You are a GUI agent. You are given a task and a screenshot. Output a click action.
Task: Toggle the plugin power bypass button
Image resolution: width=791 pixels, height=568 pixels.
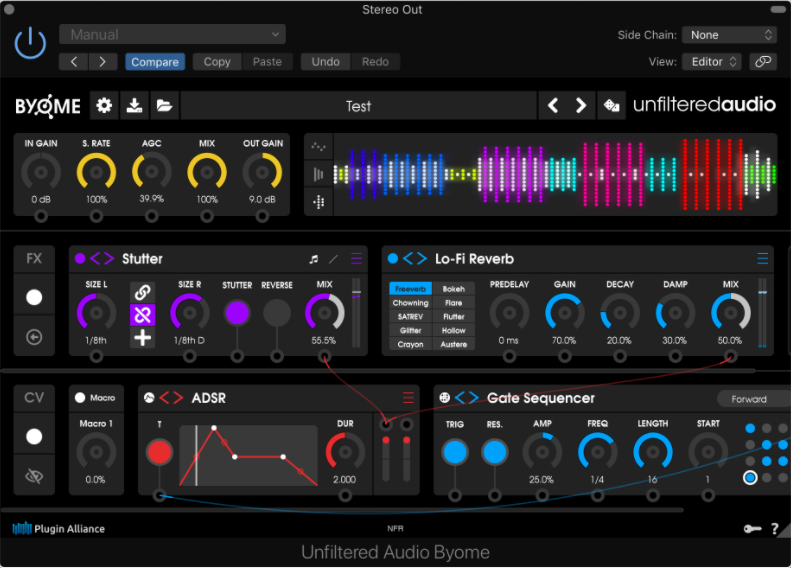(x=30, y=42)
